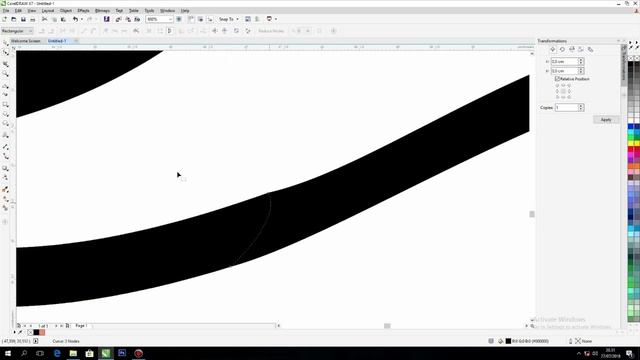Open the Skew tab in Transformations
Image resolution: width=640 pixels, height=360 pixels.
(x=590, y=49)
